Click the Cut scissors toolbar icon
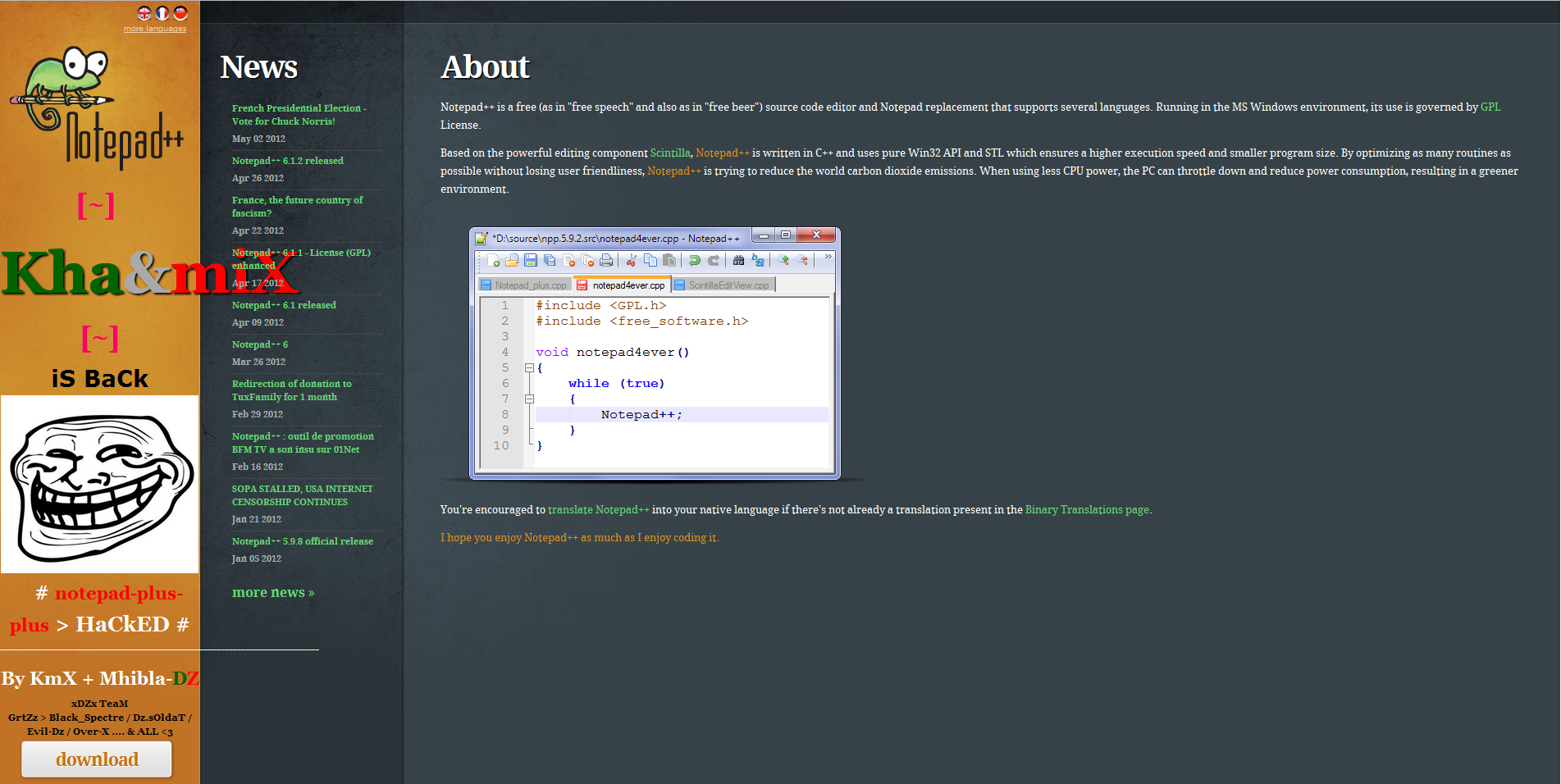 tap(631, 260)
